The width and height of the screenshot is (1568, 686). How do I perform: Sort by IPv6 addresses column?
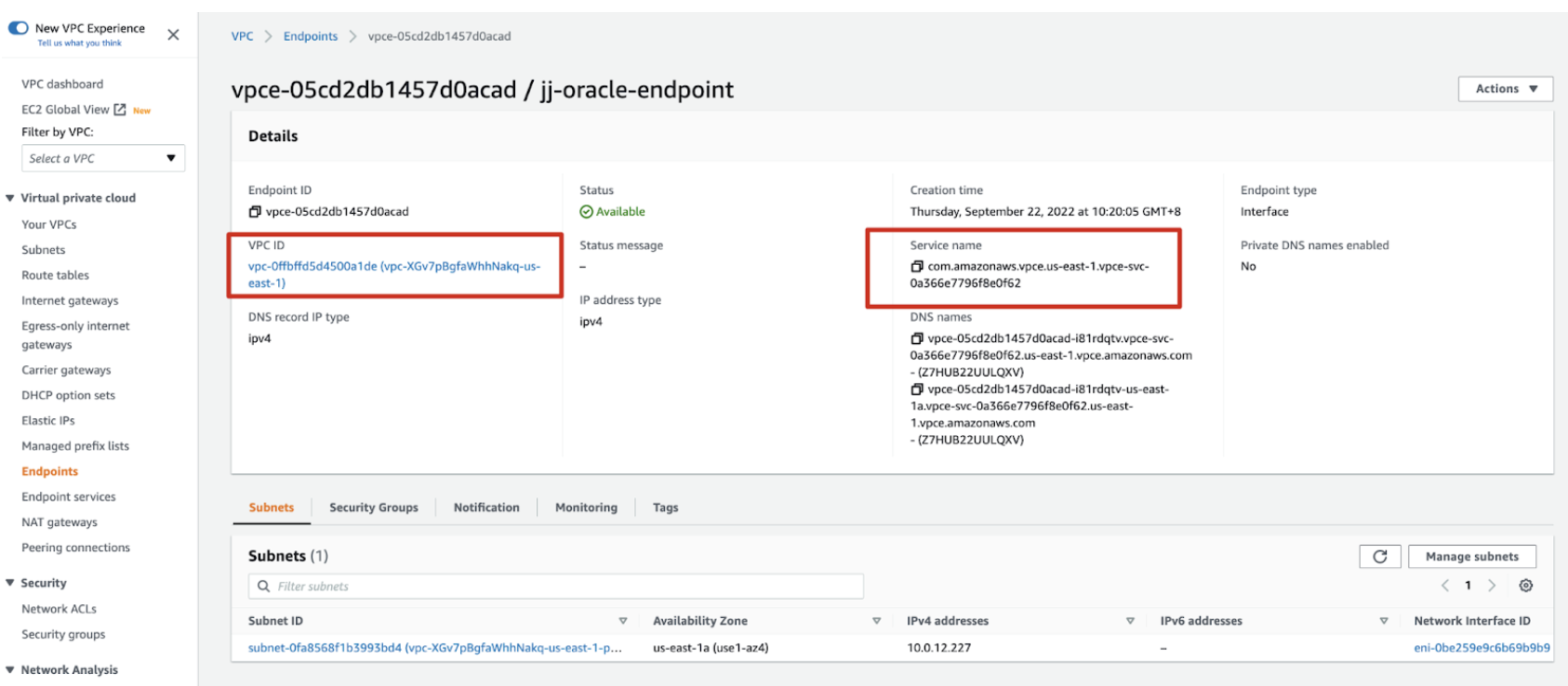click(1384, 621)
